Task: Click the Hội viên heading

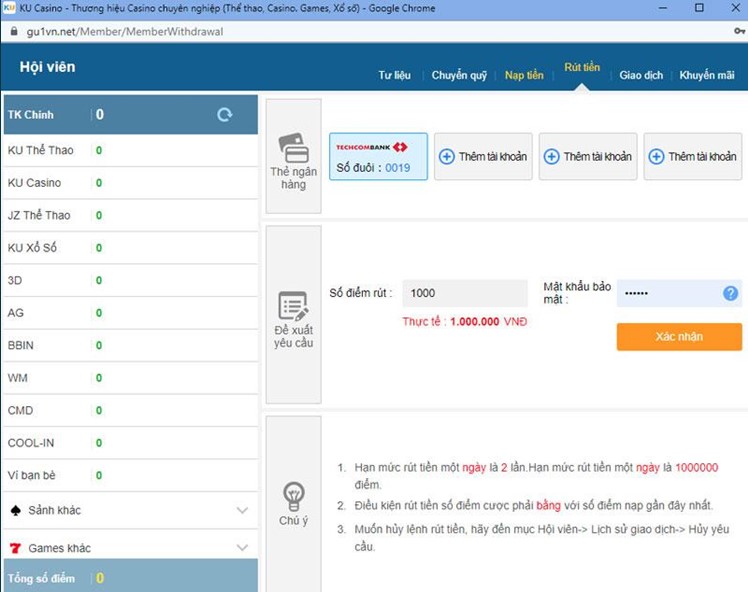Action: (47, 67)
